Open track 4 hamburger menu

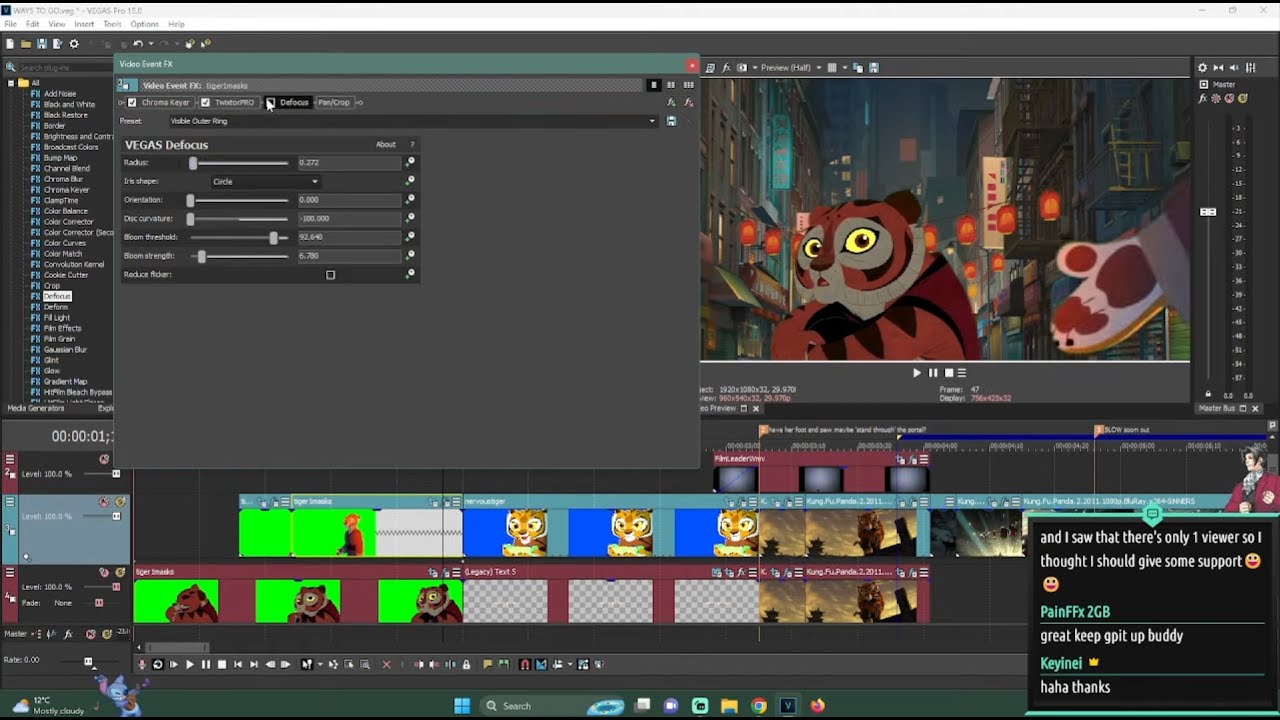pyautogui.click(x=10, y=573)
